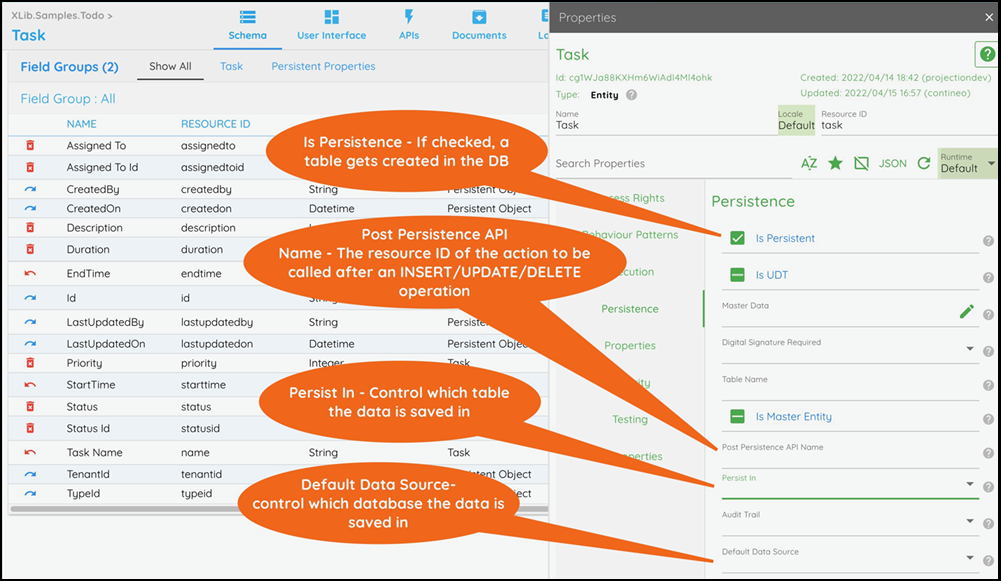Open the Persistent Properties field group tab
The image size is (1001, 581).
323,67
